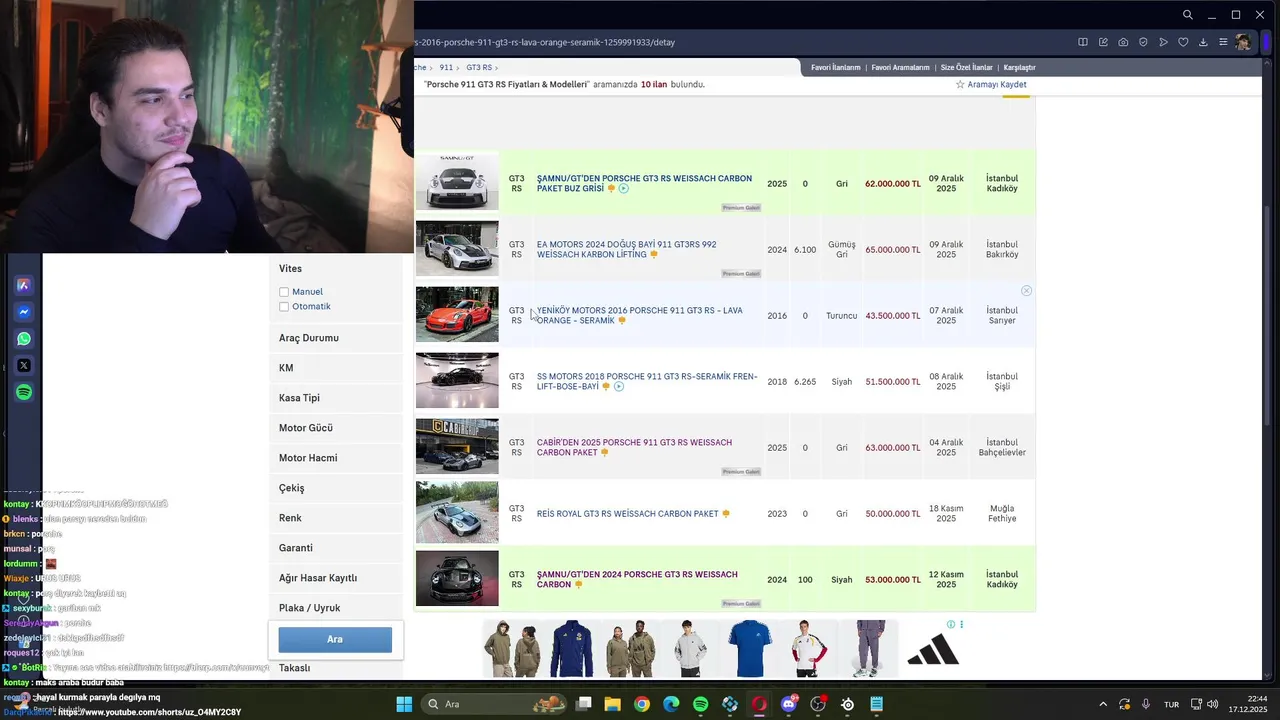Launch Microsoft Edge from taskbar
Screen dimensions: 1280x720
click(x=671, y=704)
